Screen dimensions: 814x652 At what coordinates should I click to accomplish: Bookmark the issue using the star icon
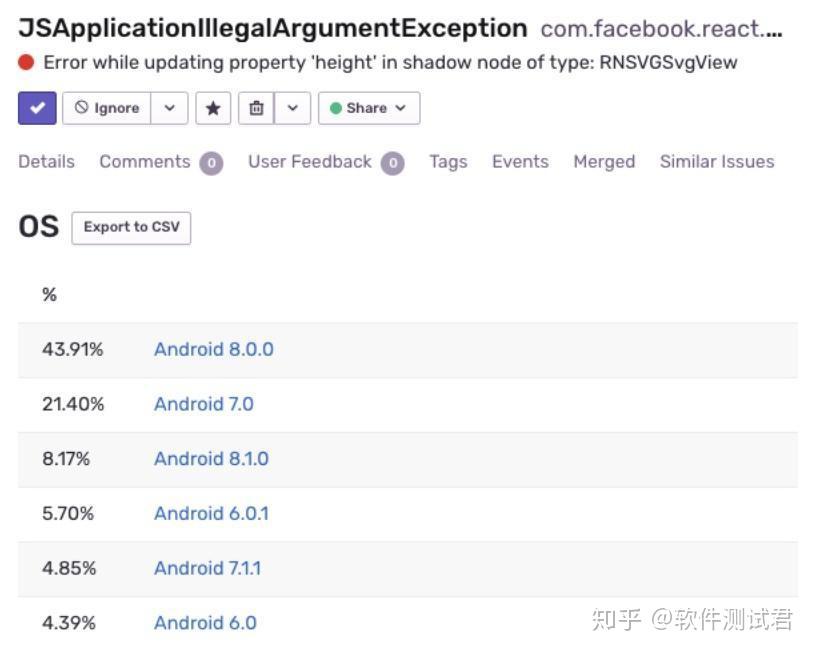click(213, 107)
